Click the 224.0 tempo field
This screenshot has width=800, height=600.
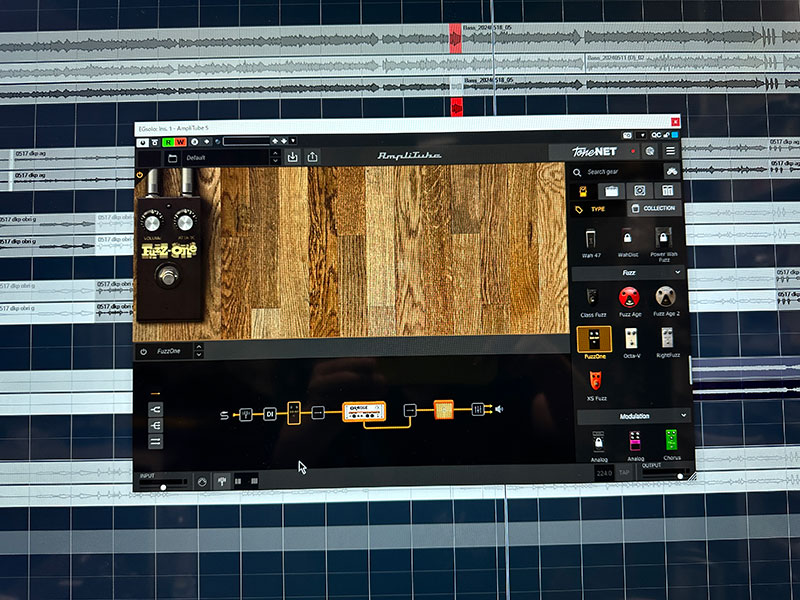click(x=604, y=473)
